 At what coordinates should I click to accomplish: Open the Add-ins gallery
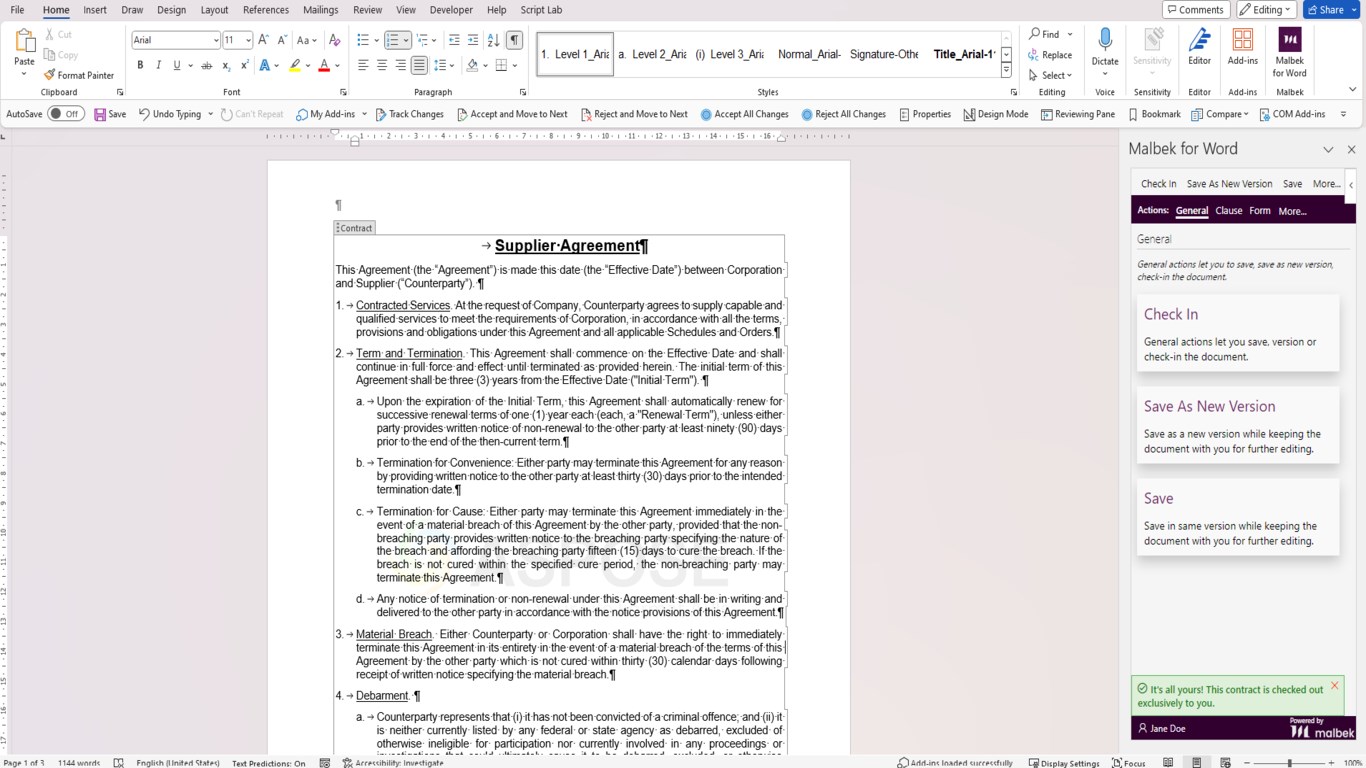(1243, 48)
